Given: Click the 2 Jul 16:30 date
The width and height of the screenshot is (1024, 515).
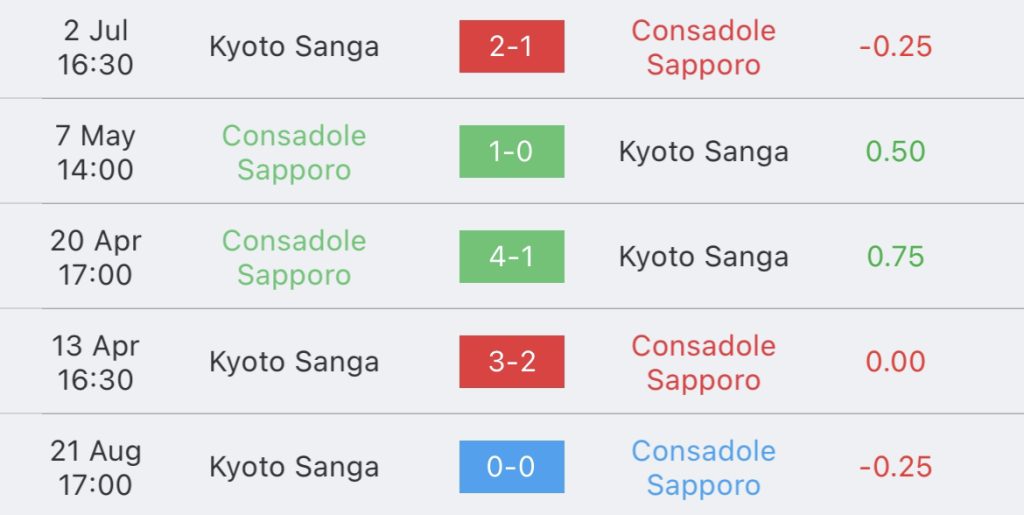Looking at the screenshot, I should [x=95, y=47].
